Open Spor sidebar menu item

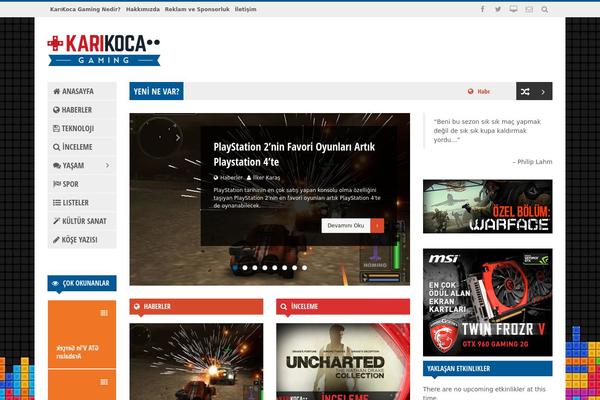(x=82, y=184)
